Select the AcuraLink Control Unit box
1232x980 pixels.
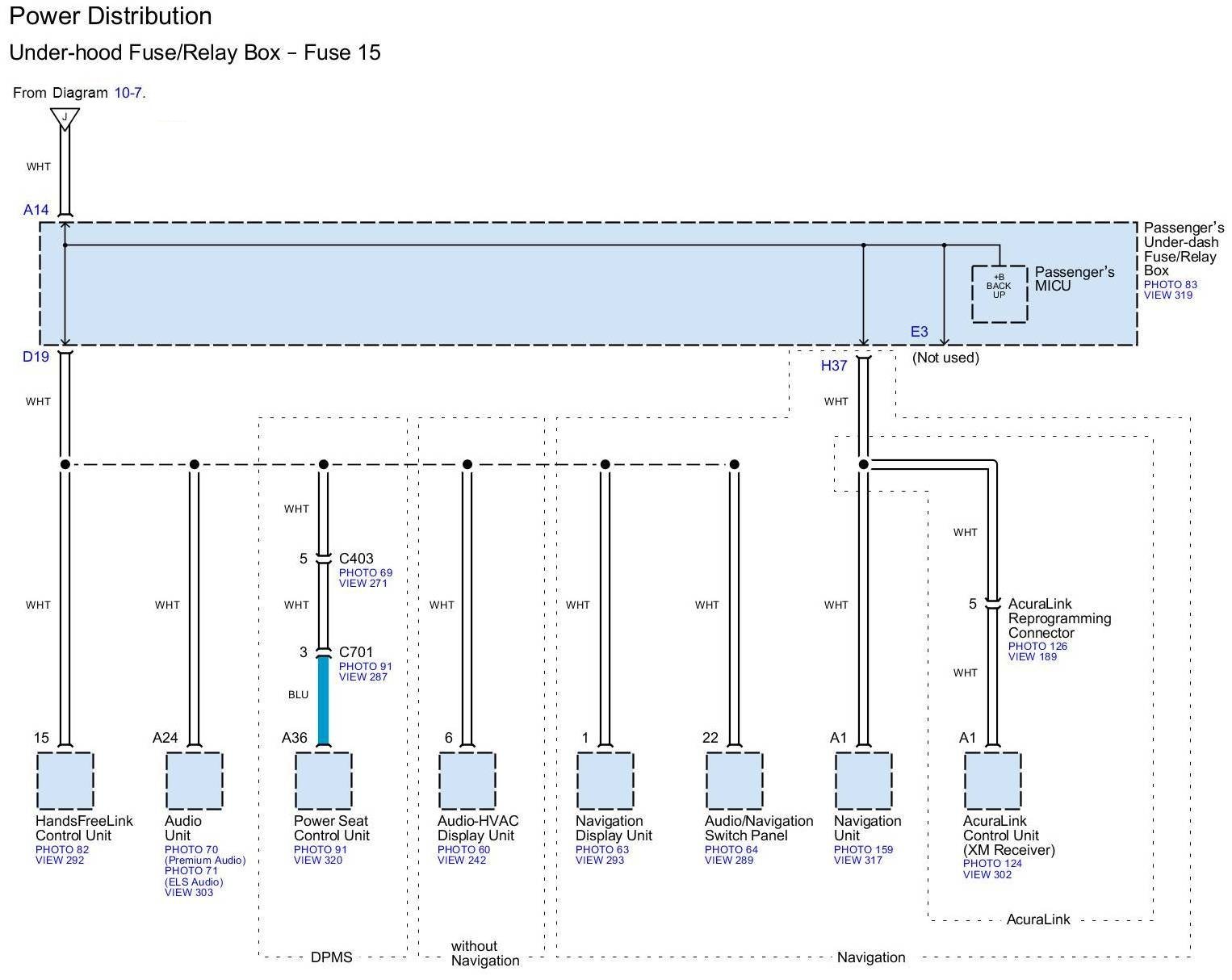point(992,781)
